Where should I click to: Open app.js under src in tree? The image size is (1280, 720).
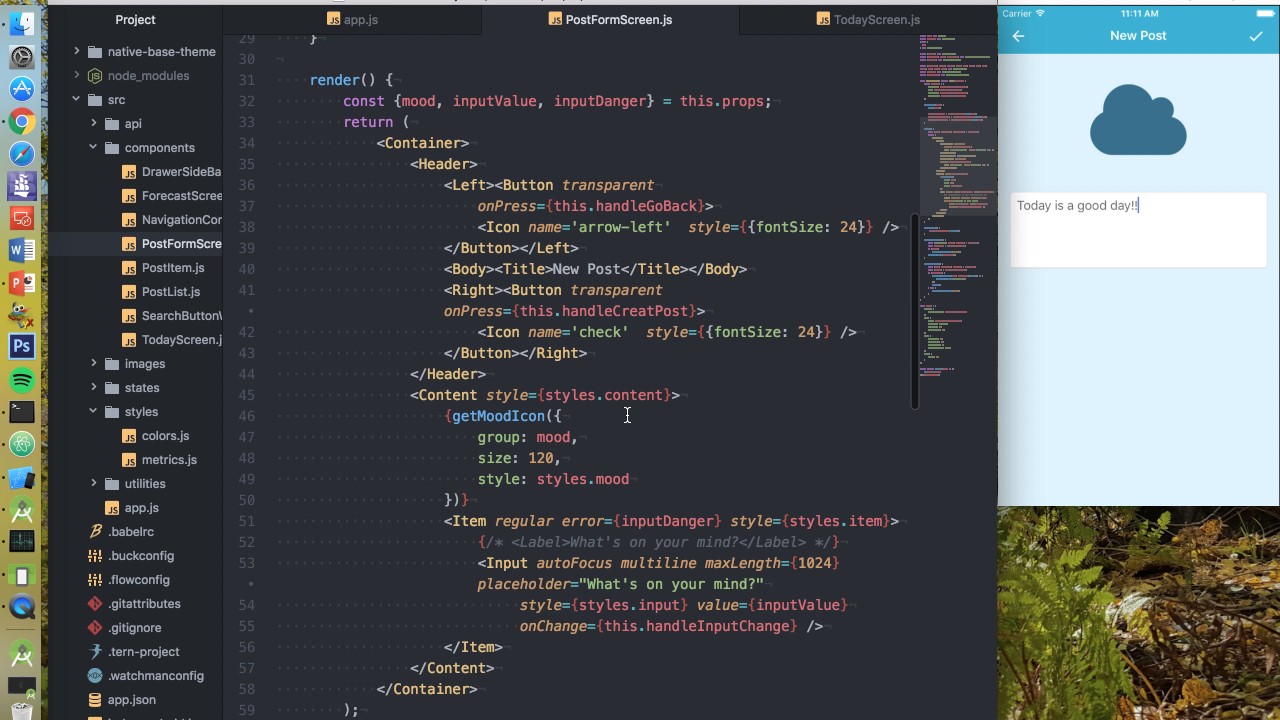[141, 508]
